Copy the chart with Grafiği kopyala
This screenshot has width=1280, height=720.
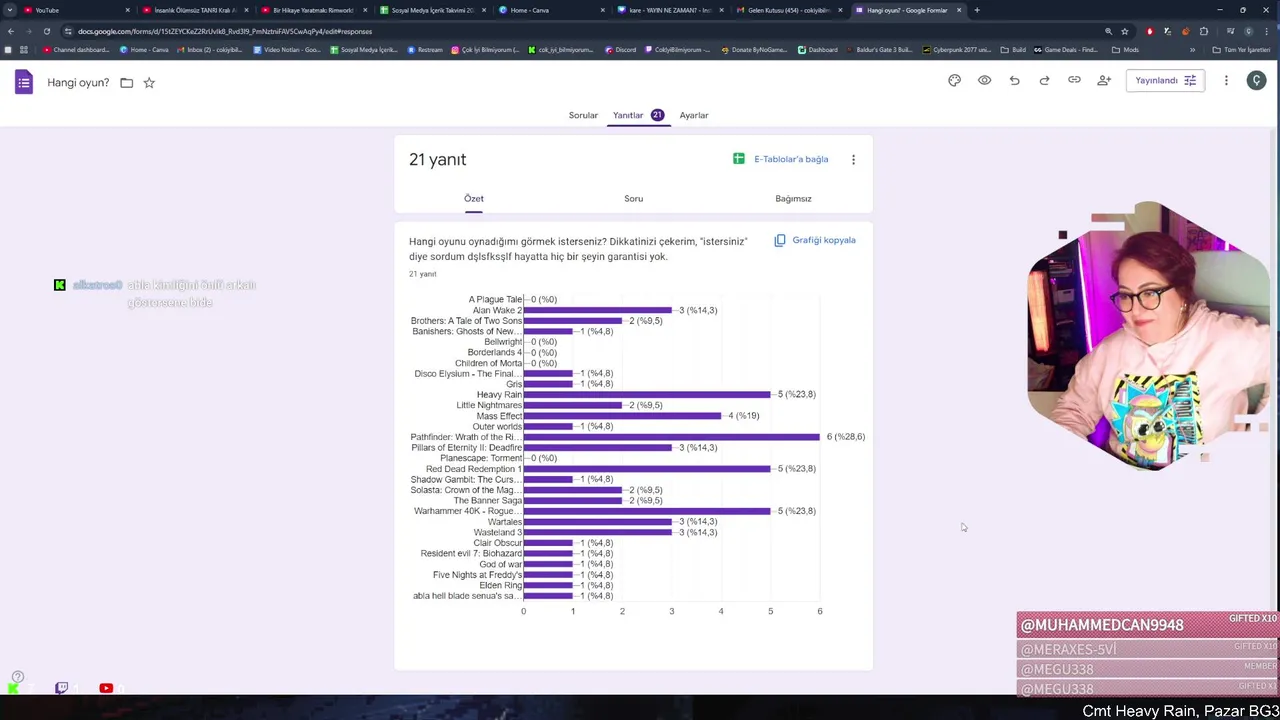pos(815,240)
